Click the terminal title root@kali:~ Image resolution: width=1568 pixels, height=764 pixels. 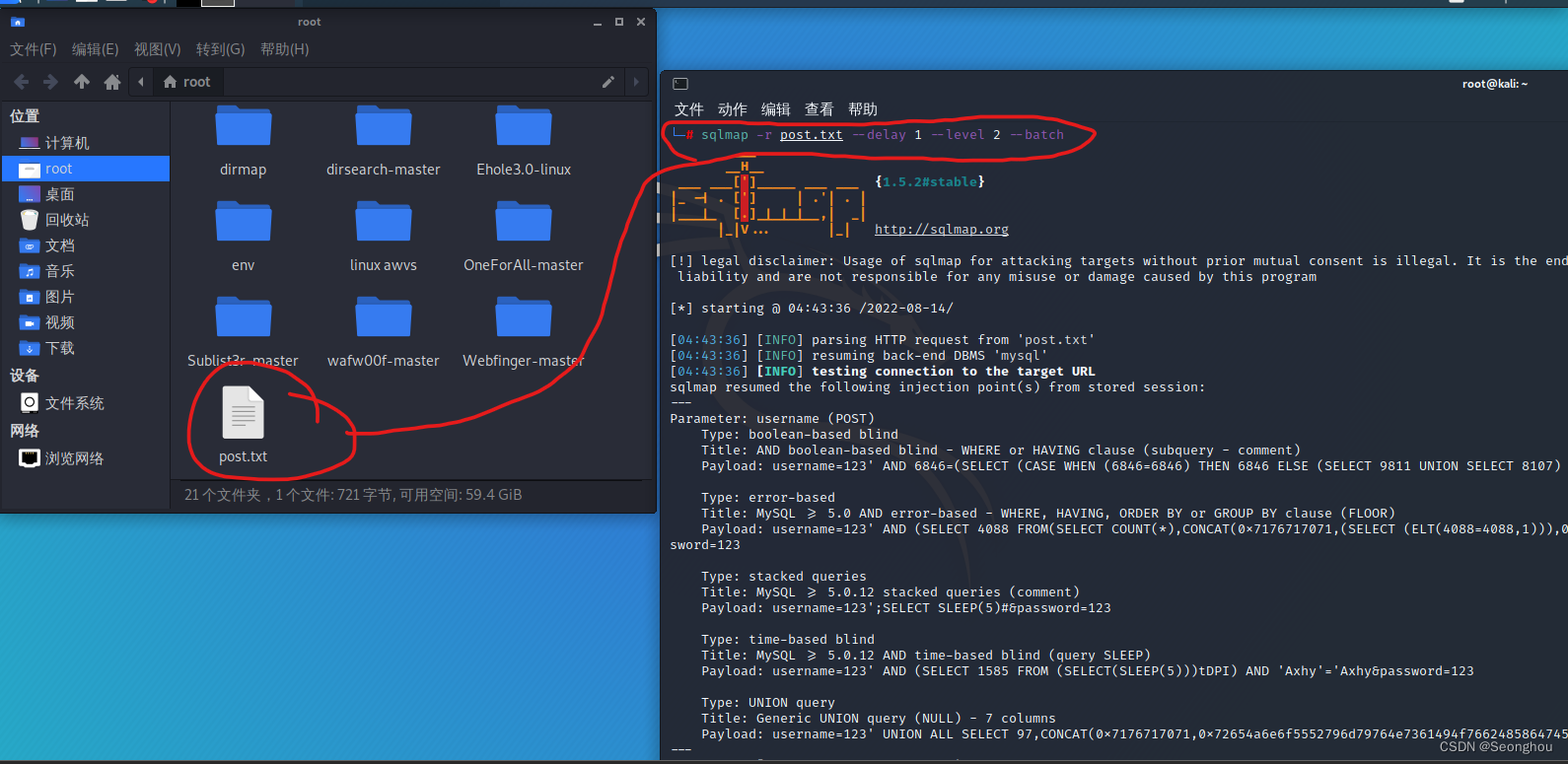(1495, 84)
